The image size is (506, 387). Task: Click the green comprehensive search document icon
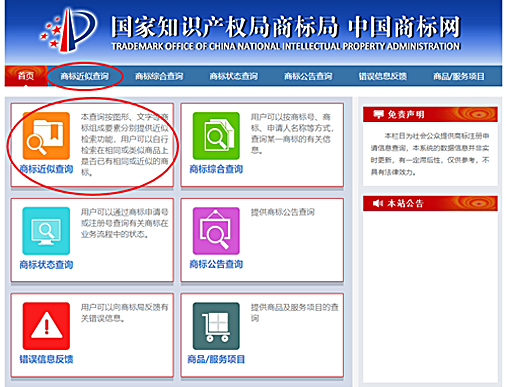pyautogui.click(x=216, y=136)
